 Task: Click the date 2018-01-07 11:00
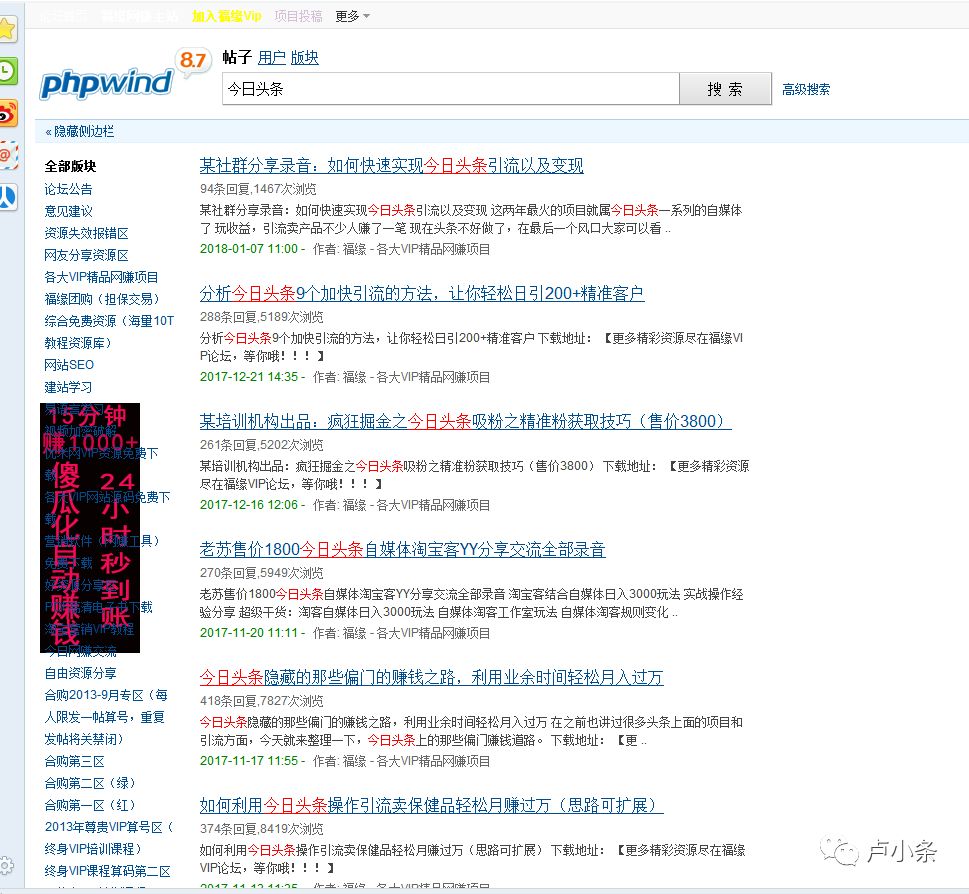click(x=249, y=249)
